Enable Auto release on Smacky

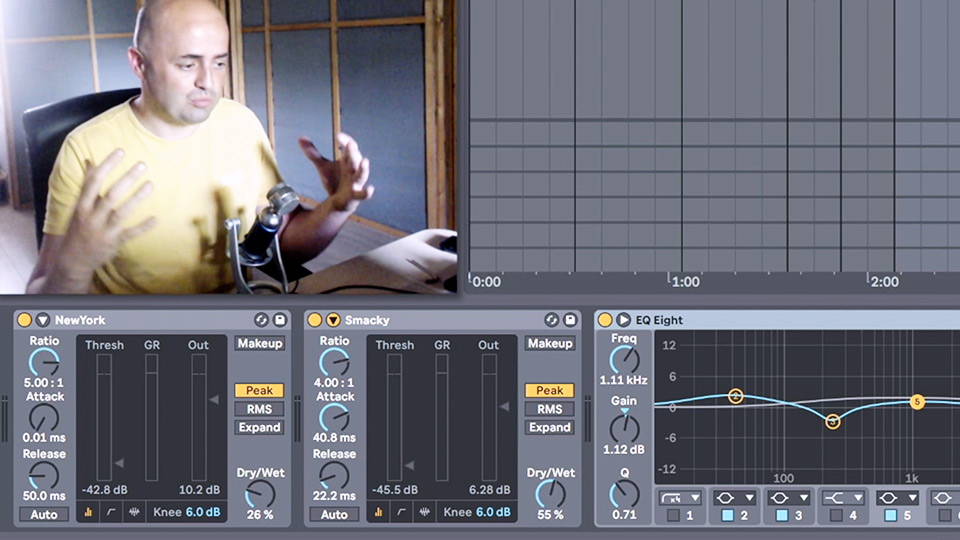334,514
